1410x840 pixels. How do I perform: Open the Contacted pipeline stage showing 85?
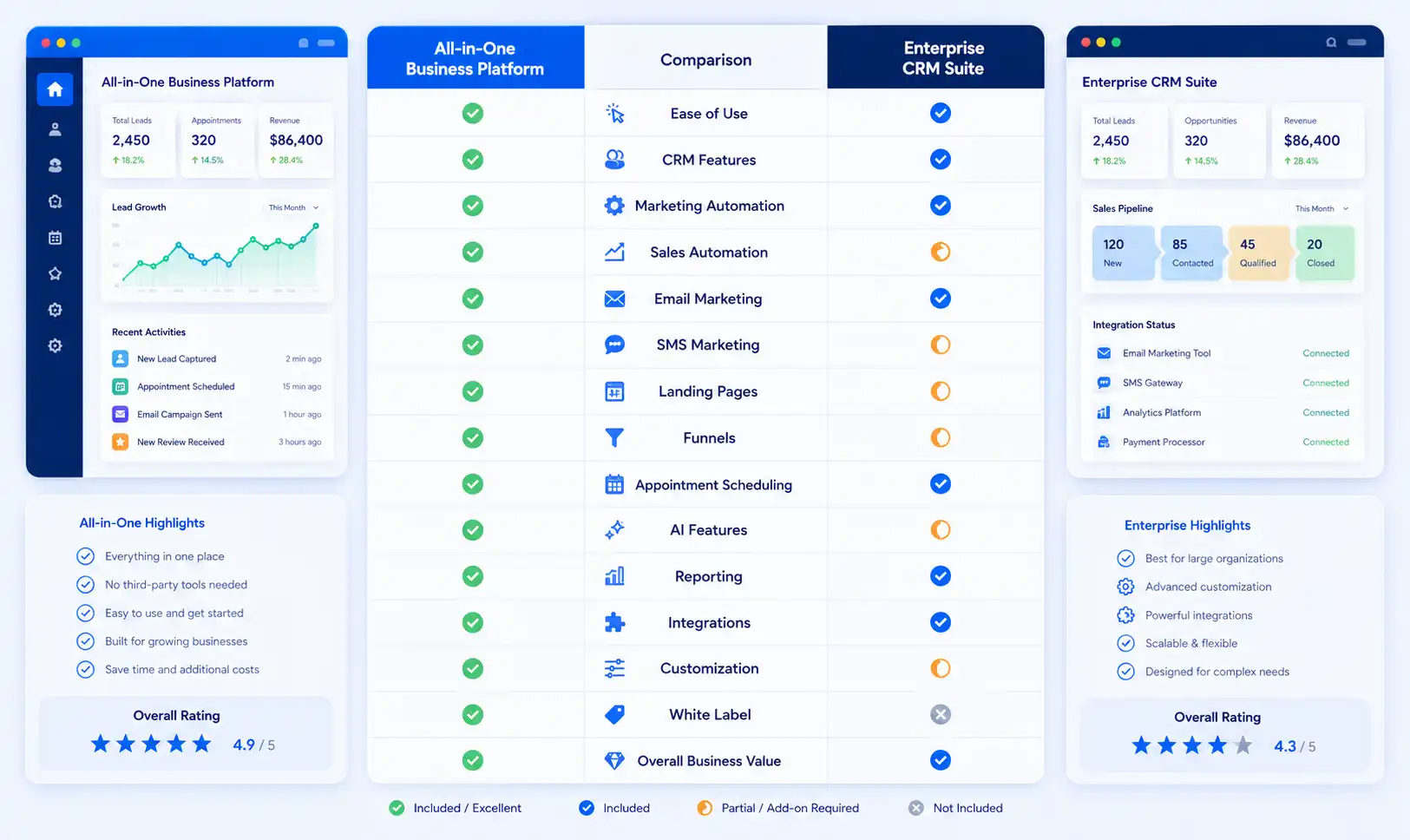pos(1192,253)
